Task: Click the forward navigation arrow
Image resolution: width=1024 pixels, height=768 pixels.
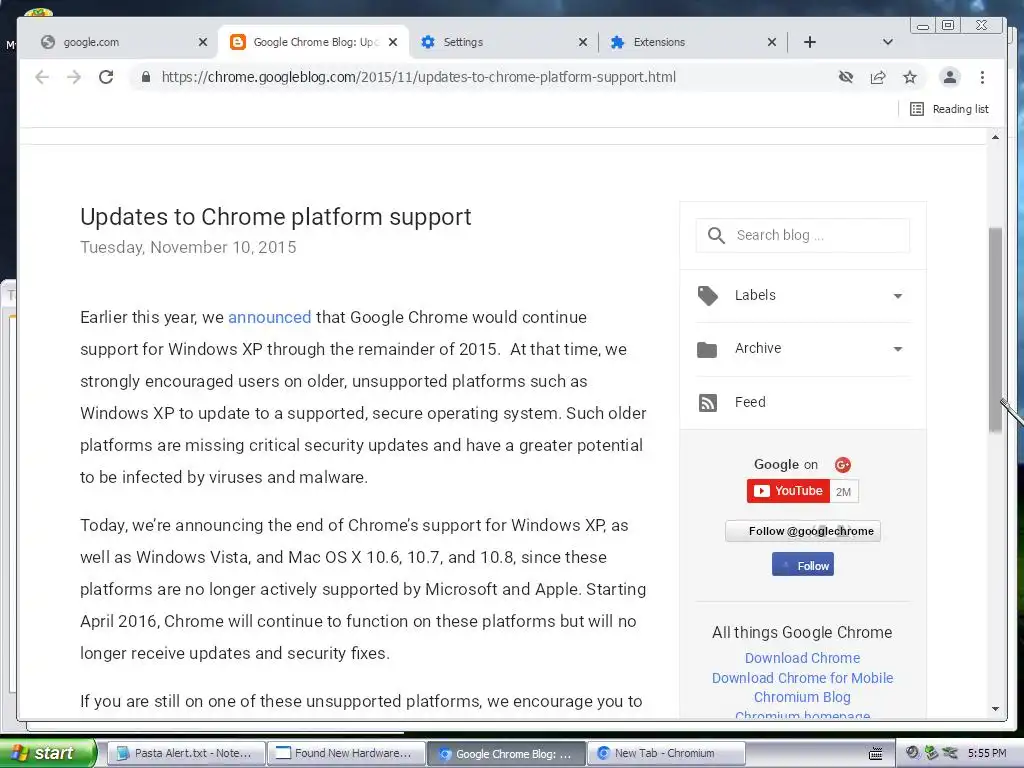Action: [74, 77]
